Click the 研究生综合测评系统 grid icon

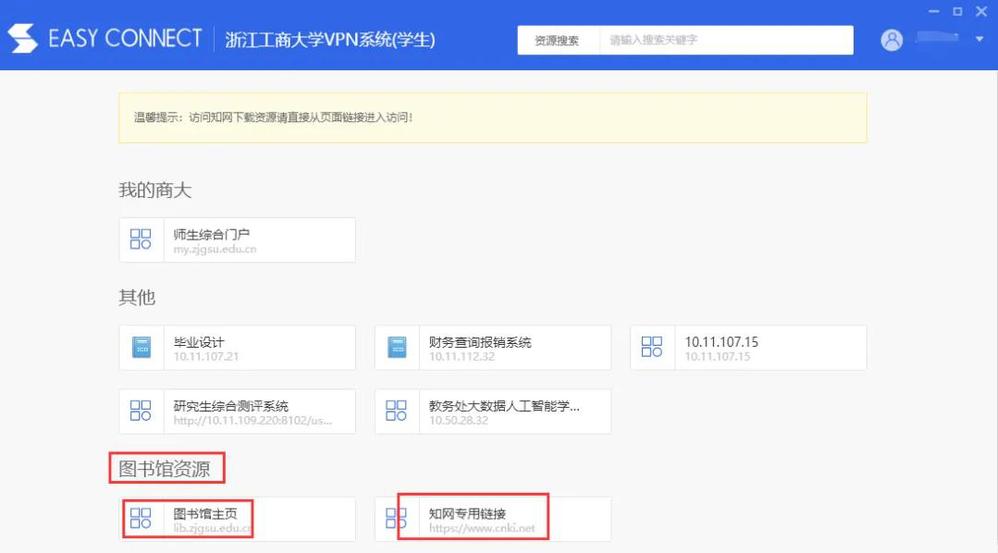point(141,411)
